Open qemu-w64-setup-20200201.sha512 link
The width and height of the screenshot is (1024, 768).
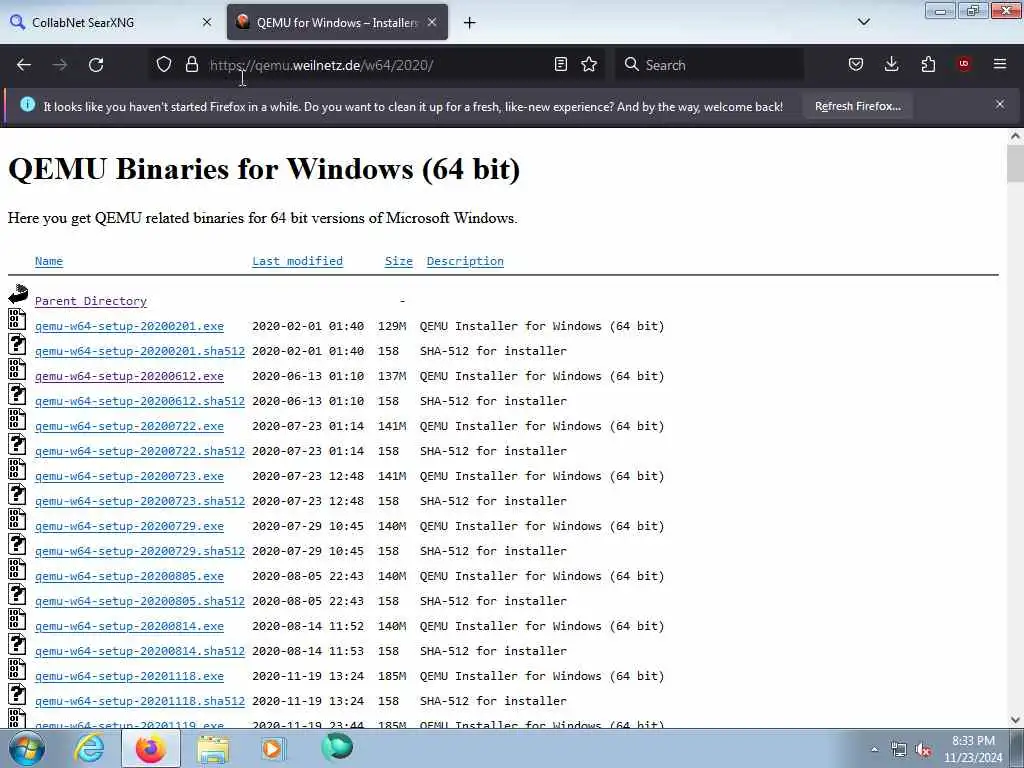pos(140,351)
